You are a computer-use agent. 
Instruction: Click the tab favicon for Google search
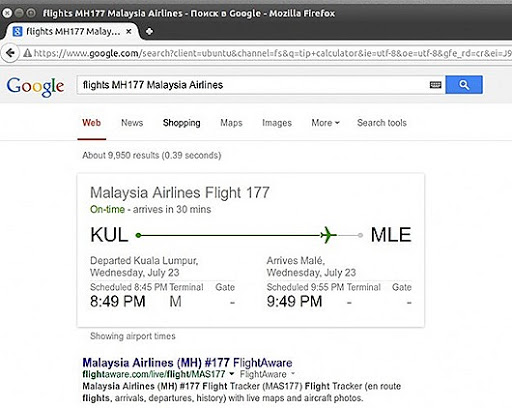click(x=17, y=32)
